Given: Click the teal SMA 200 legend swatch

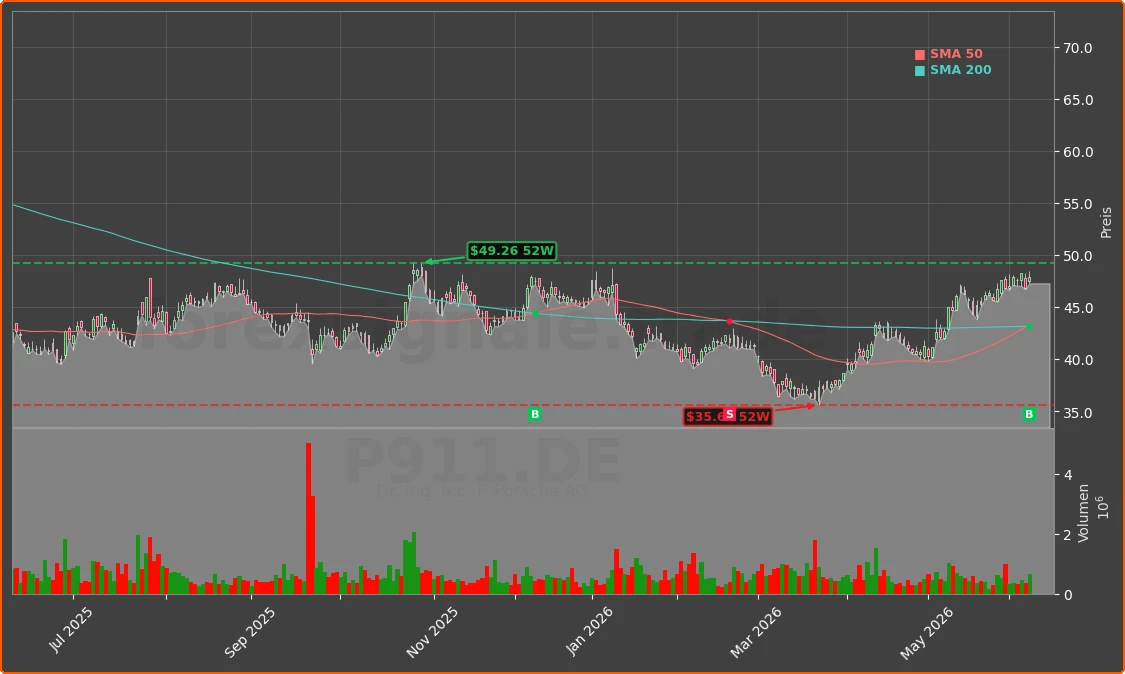Looking at the screenshot, I should pyautogui.click(x=920, y=70).
